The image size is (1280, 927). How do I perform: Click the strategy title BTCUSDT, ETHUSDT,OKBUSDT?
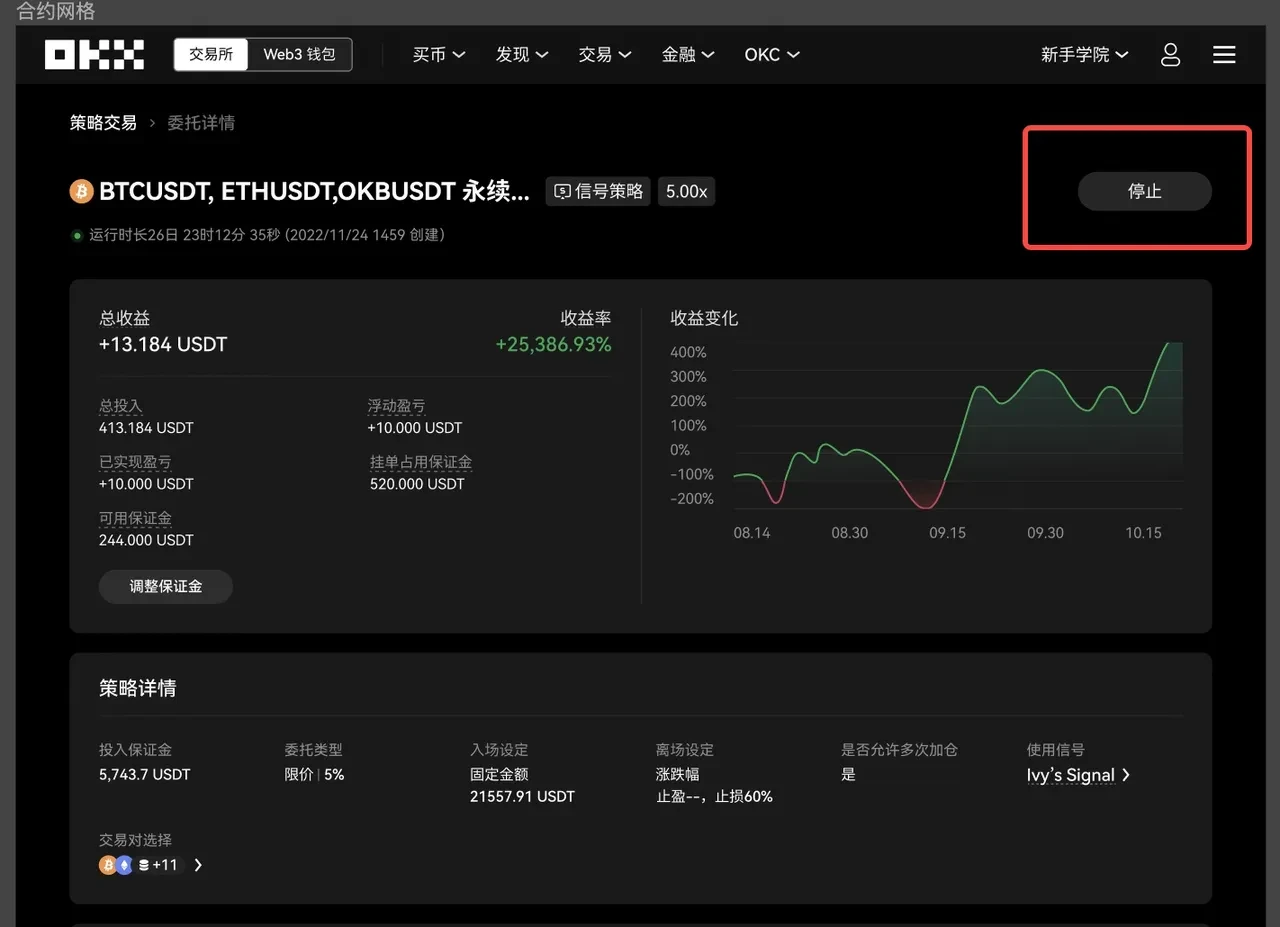tap(315, 191)
